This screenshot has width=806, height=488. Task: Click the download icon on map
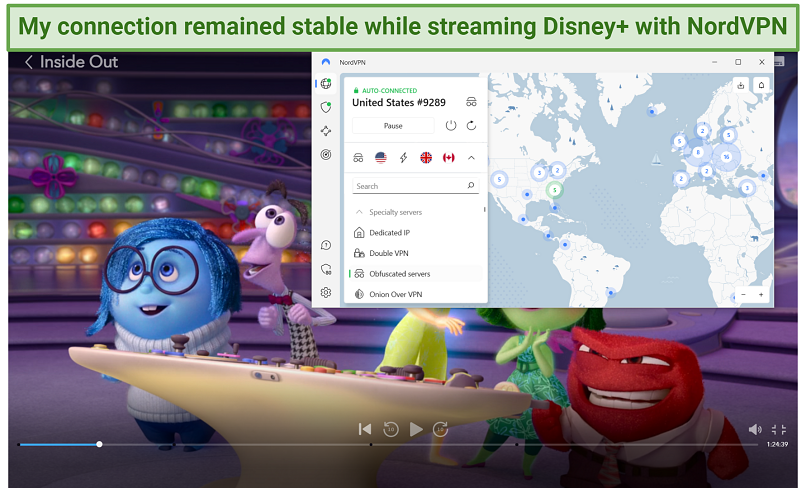(x=741, y=85)
